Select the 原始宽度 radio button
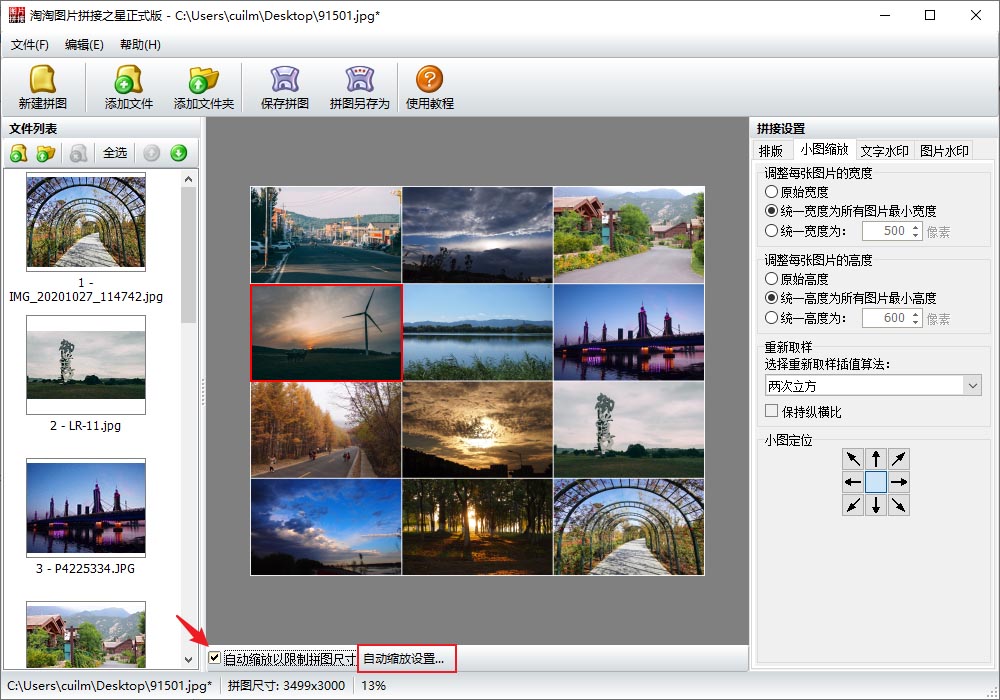1000x700 pixels. click(771, 191)
